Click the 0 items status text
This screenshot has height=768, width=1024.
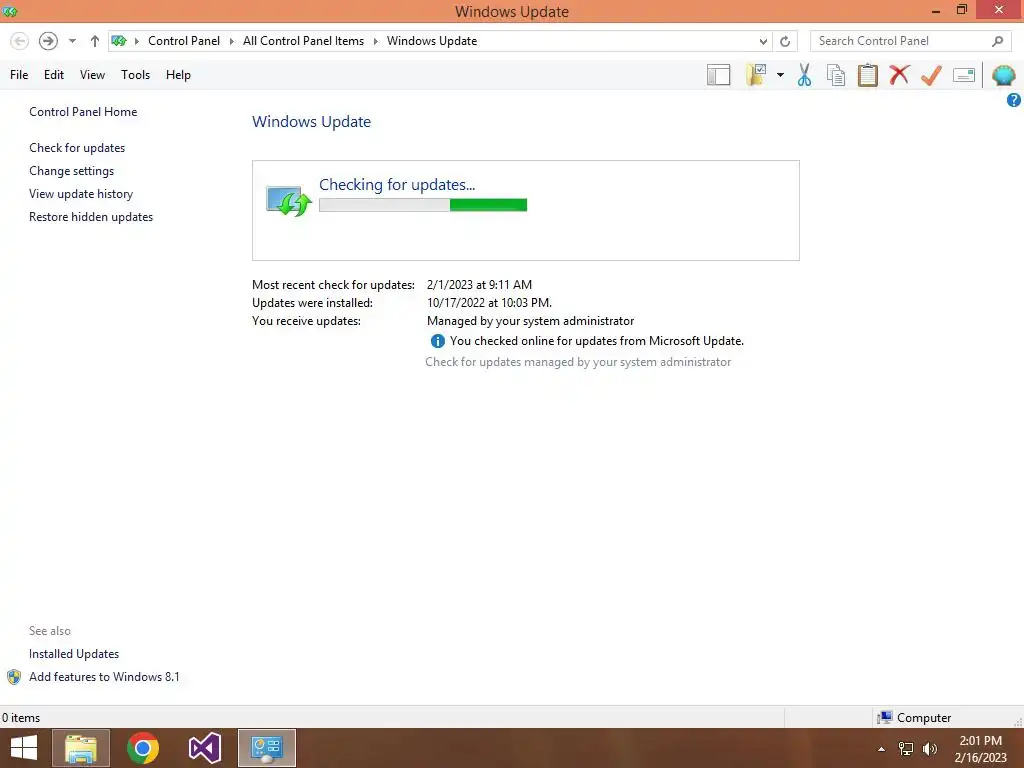coord(21,718)
